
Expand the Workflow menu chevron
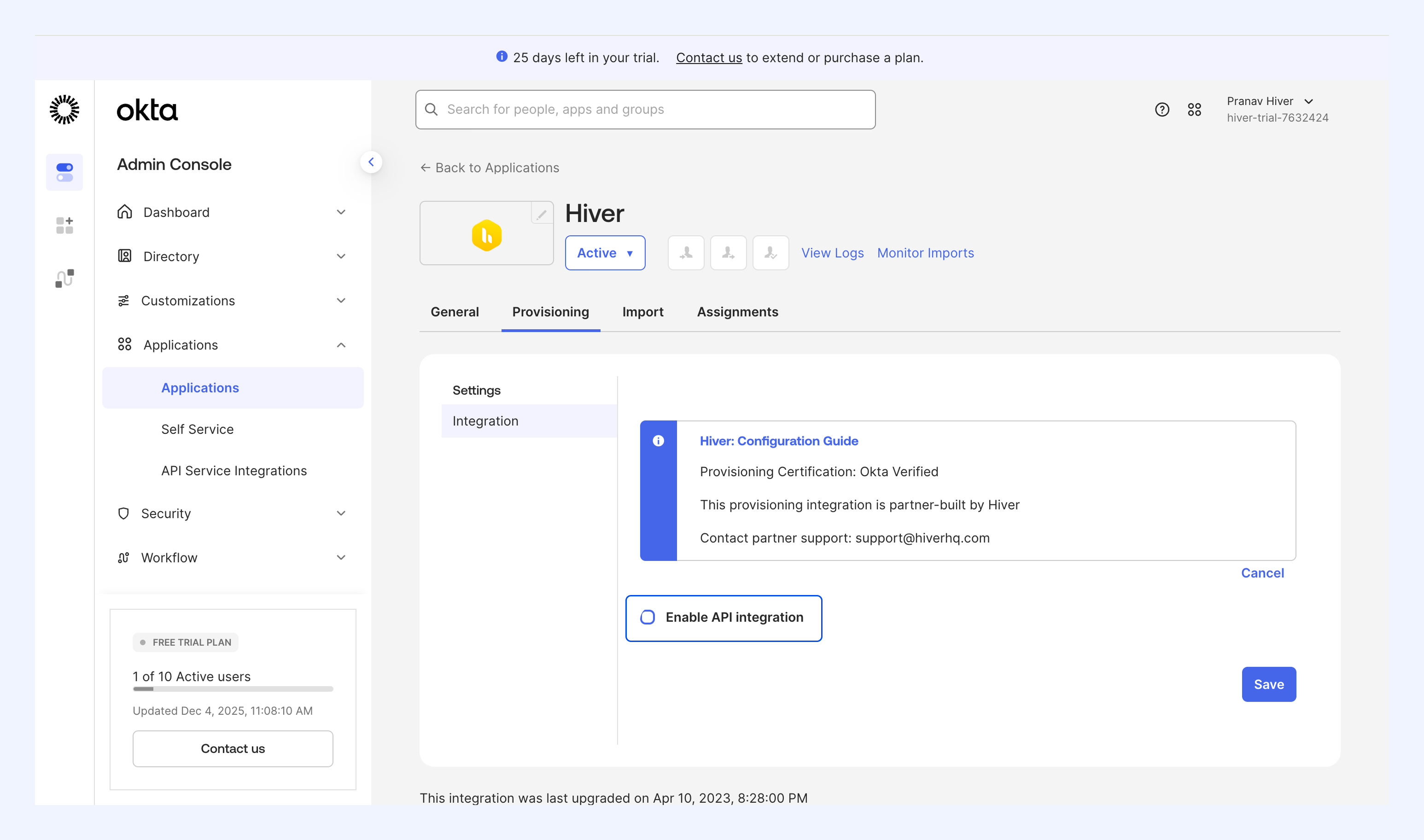tap(341, 557)
